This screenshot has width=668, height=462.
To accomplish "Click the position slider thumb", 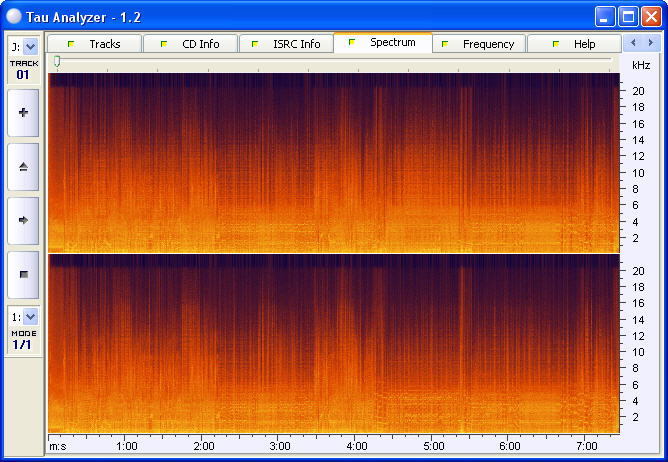I will coord(57,62).
